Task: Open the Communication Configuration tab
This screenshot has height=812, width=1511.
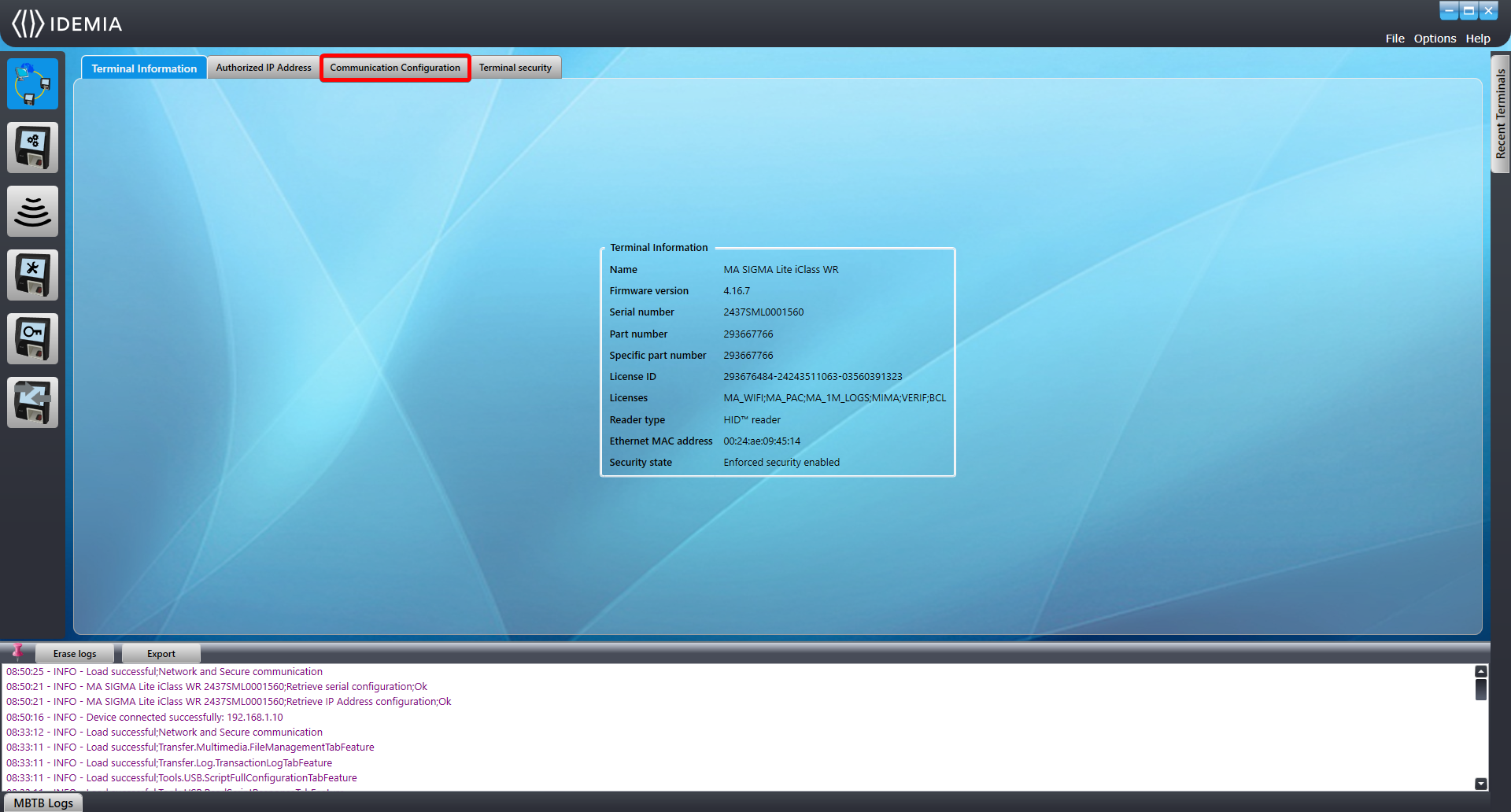Action: tap(395, 68)
